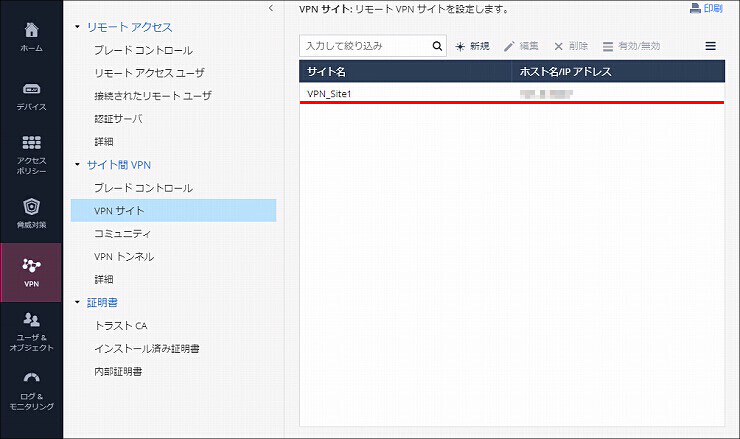The height and width of the screenshot is (439, 740).
Task: Open ブレード コントロール under リモート アクセス
Action: [x=143, y=50]
